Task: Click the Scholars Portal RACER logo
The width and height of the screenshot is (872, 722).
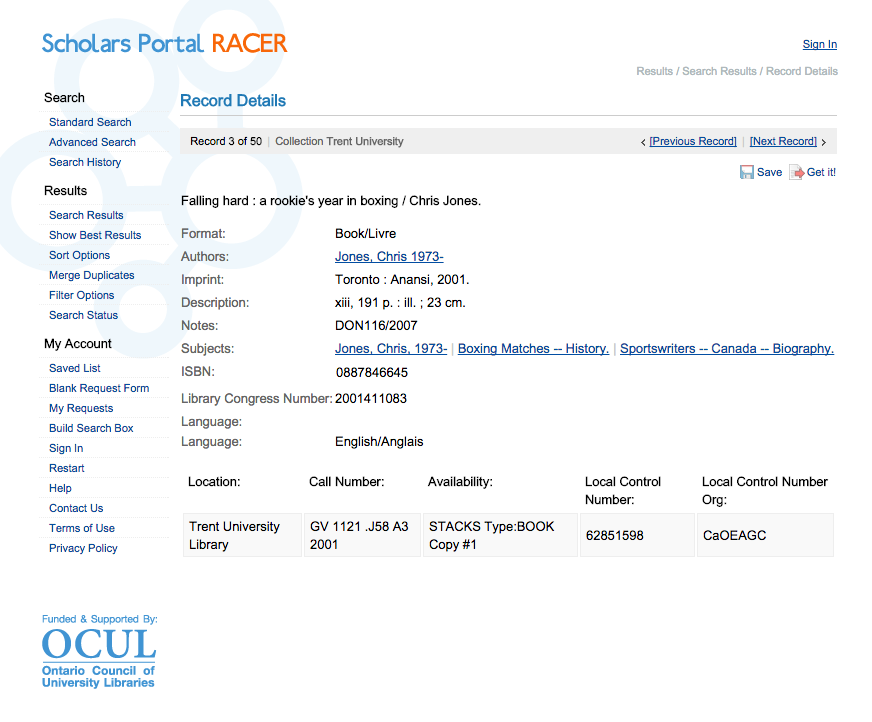Action: [x=165, y=43]
